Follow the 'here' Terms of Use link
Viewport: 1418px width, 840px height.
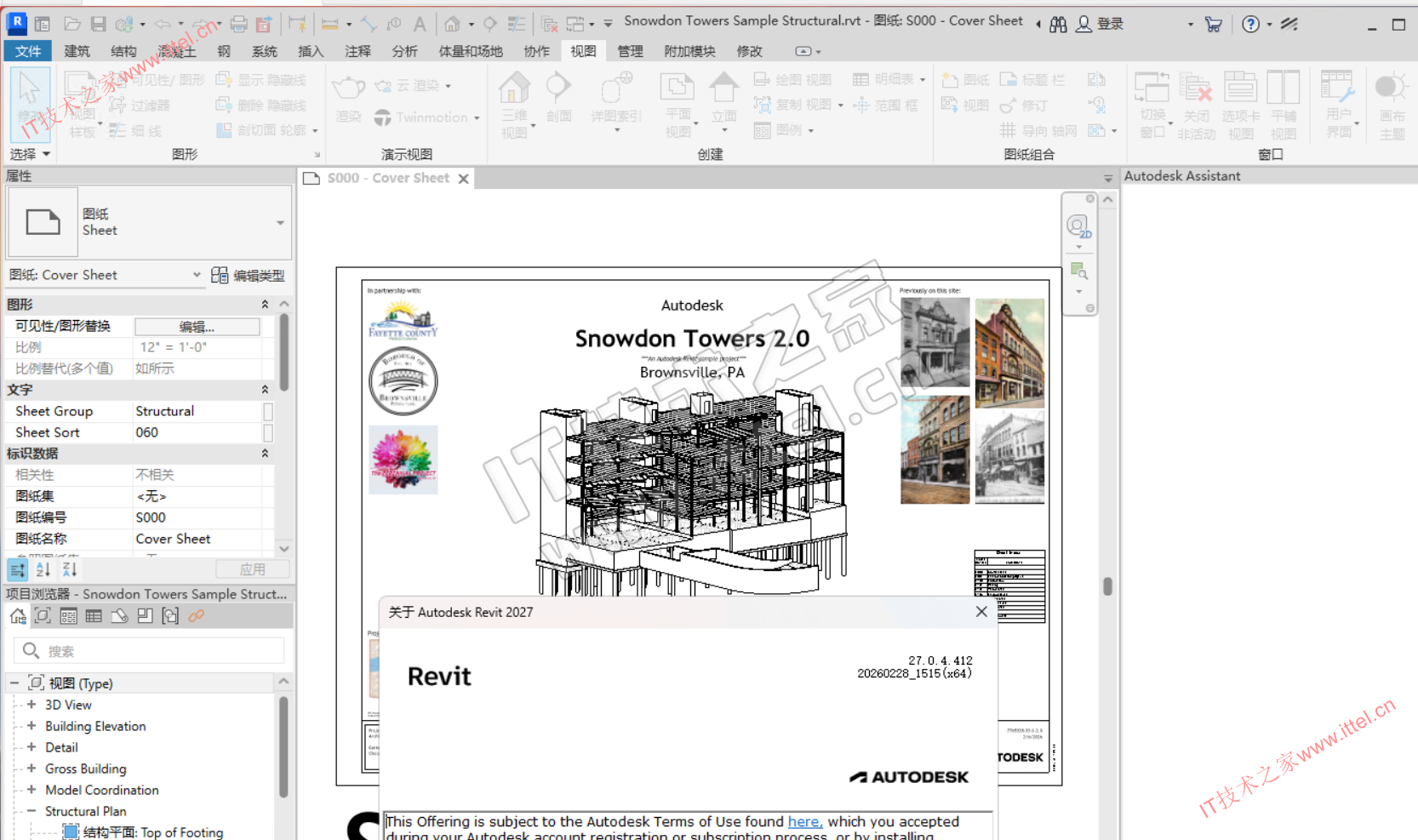(x=804, y=821)
